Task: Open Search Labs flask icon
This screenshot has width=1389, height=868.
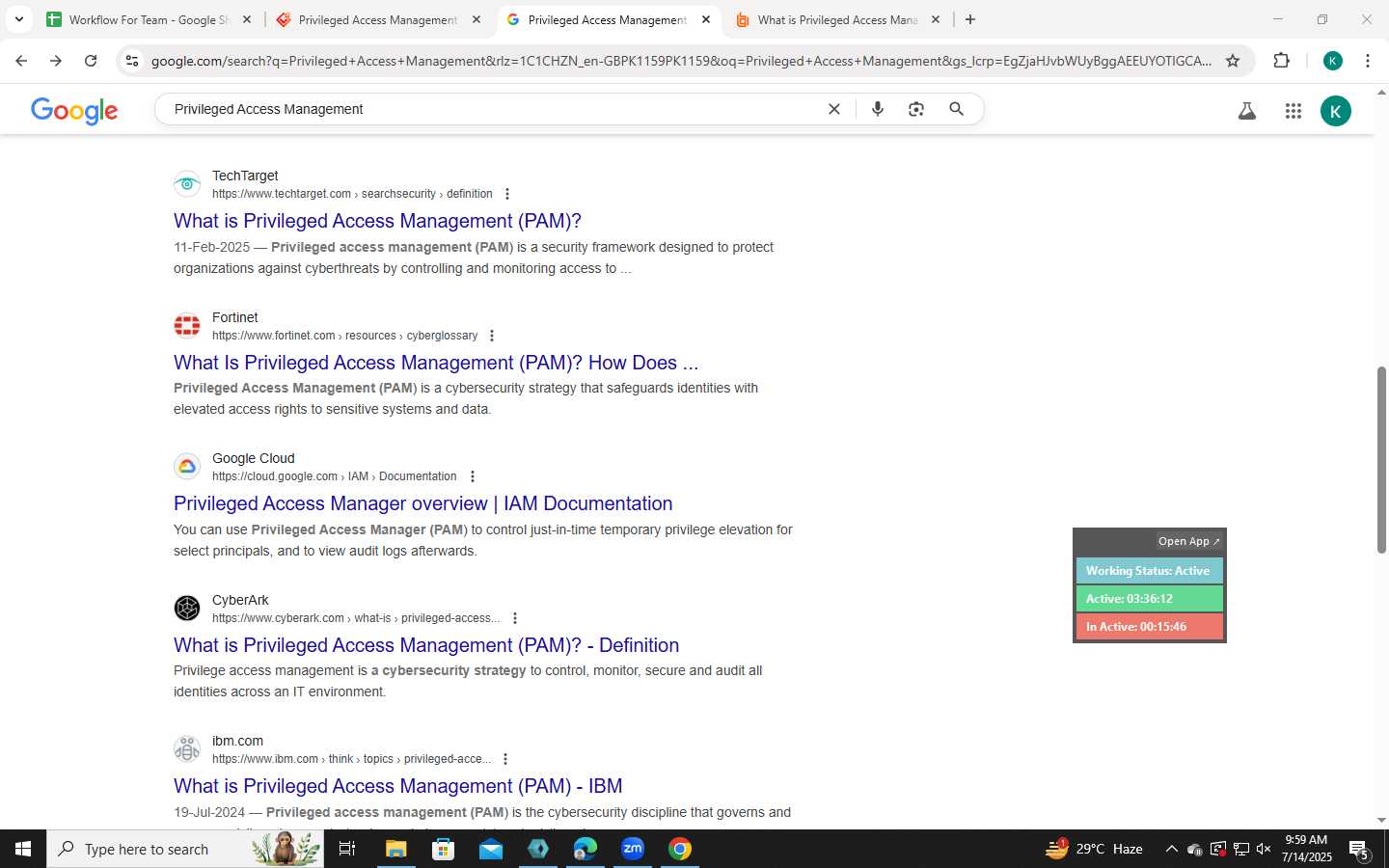Action: pos(1247,111)
